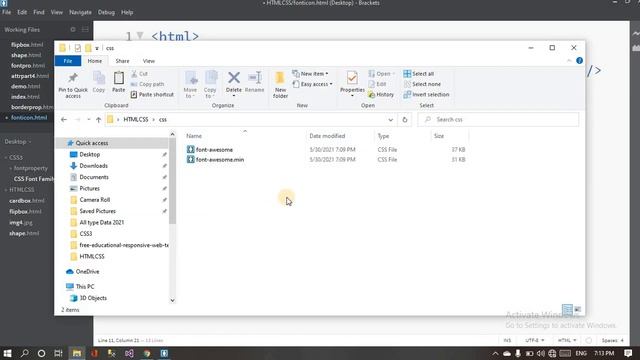Image resolution: width=640 pixels, height=360 pixels.
Task: Click navigation pane scrollbar down arrow
Action: pos(172,300)
